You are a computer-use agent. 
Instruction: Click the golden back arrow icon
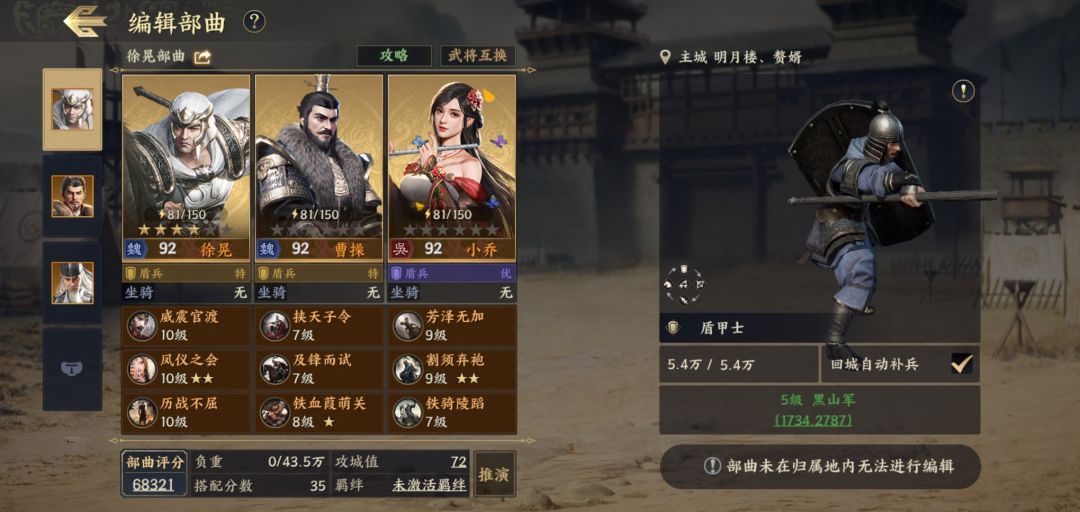[x=85, y=21]
